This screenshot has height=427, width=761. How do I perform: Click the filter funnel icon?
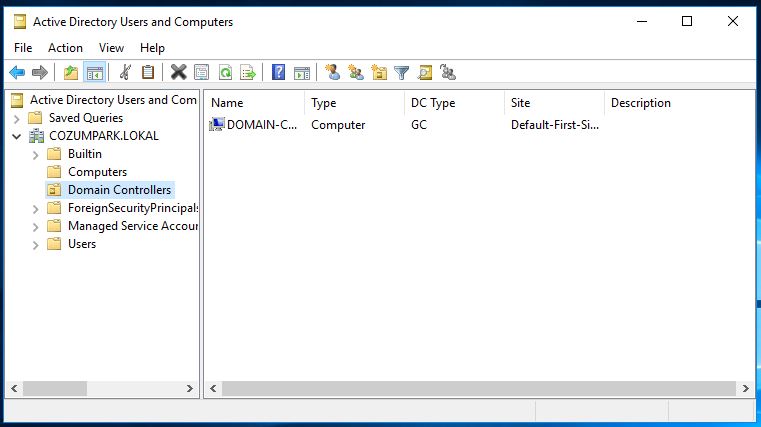point(401,72)
